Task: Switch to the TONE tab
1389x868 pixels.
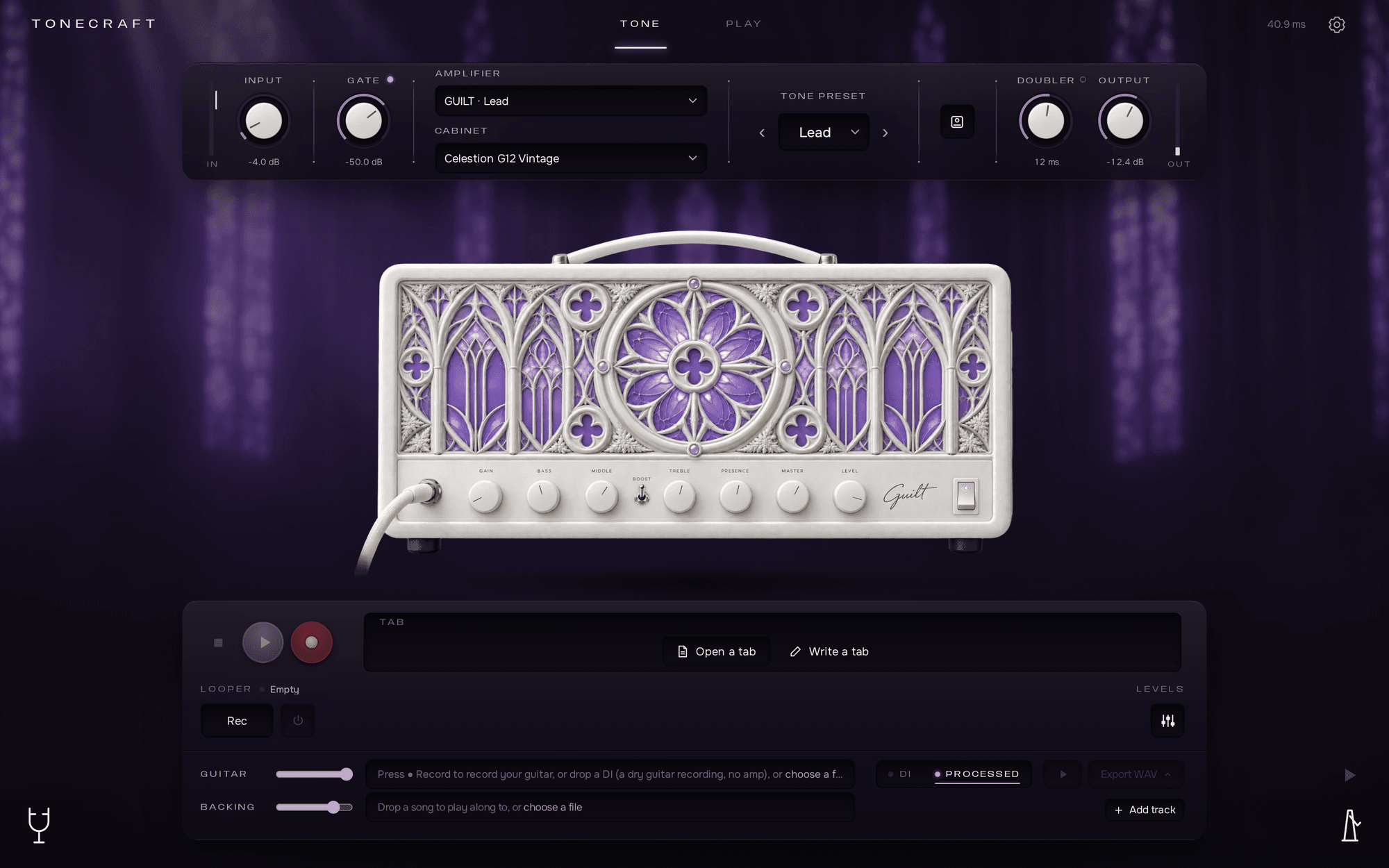Action: [640, 24]
